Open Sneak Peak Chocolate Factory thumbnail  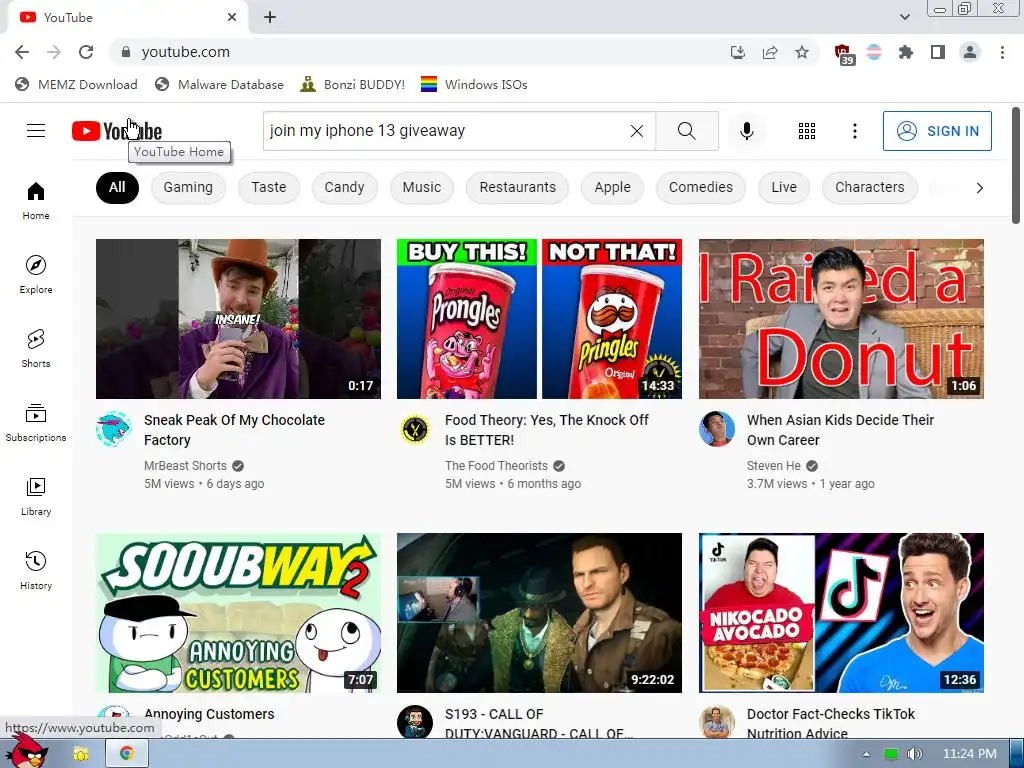[x=238, y=319]
